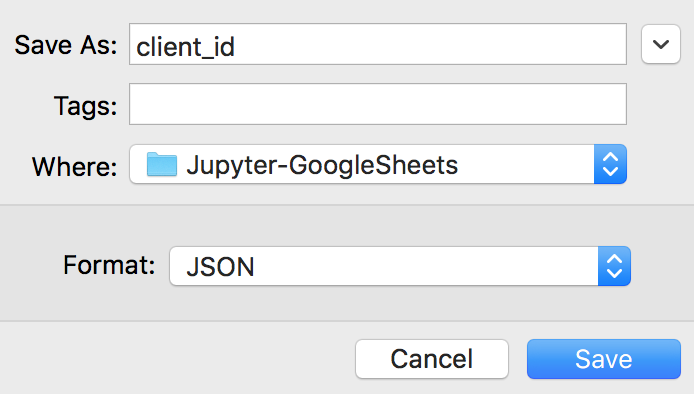Click the Jupyter-GoogleSheets folder name

tap(322, 166)
